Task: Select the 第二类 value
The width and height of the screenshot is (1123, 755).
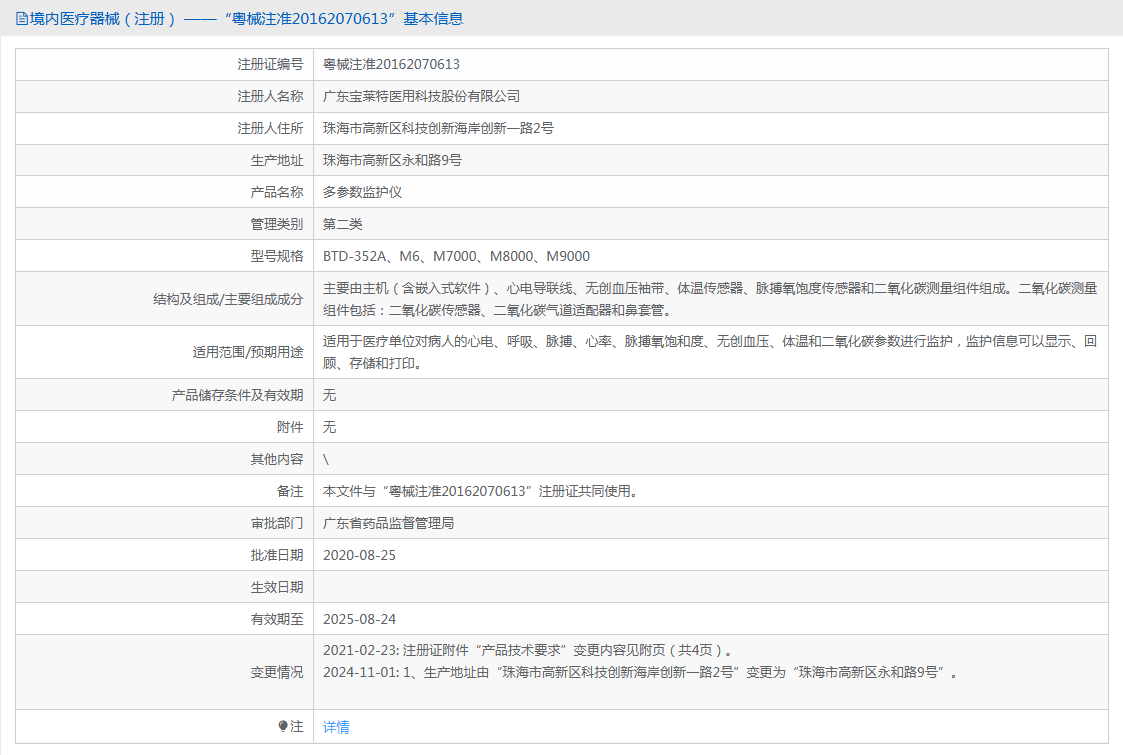Action: click(343, 224)
